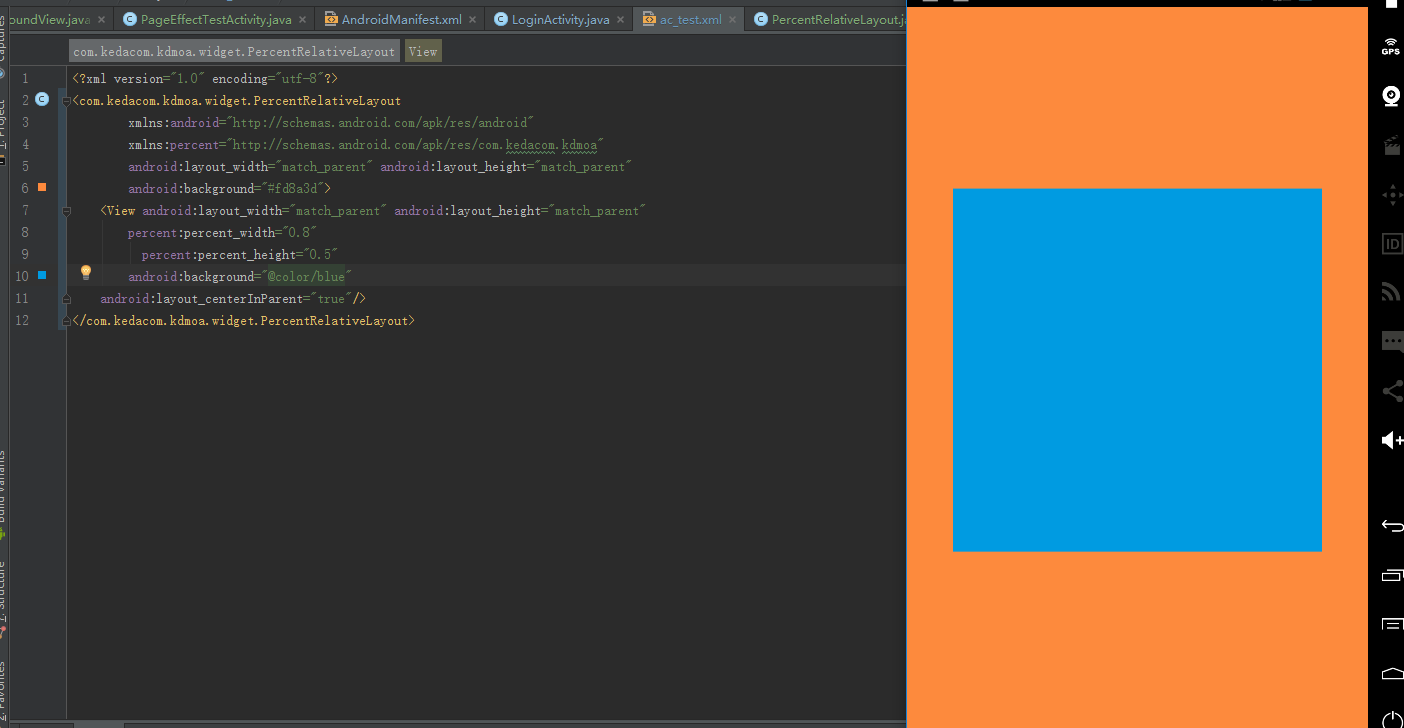This screenshot has width=1404, height=728.
Task: Click the fold marker on line 11
Action: click(x=66, y=299)
